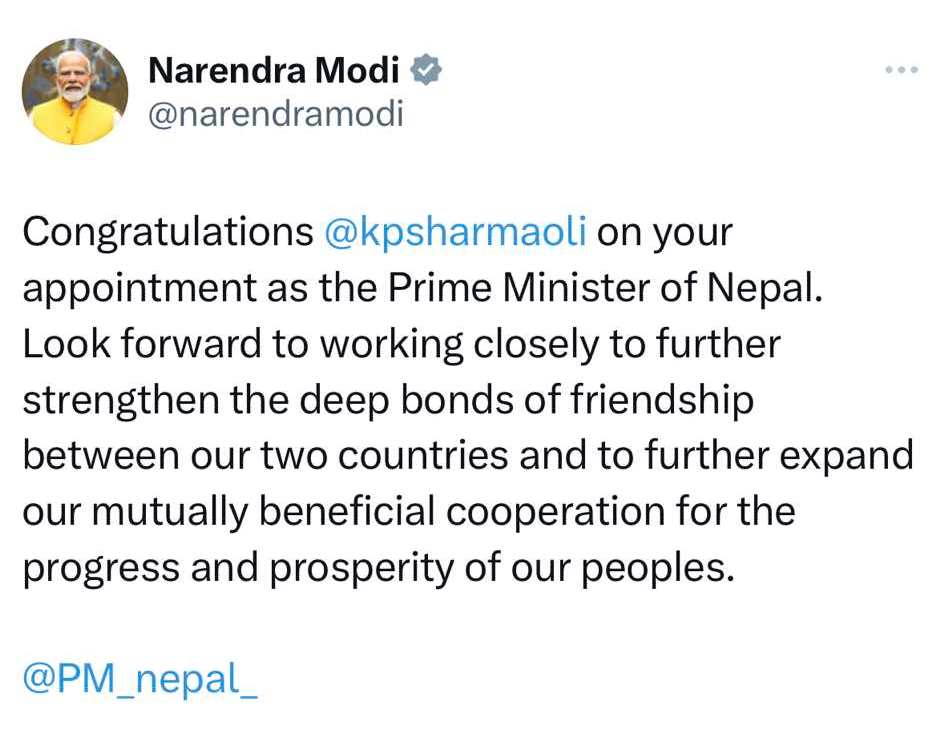The image size is (941, 730).
Task: Click the word "Congratulations" in the tweet
Action: 167,233
